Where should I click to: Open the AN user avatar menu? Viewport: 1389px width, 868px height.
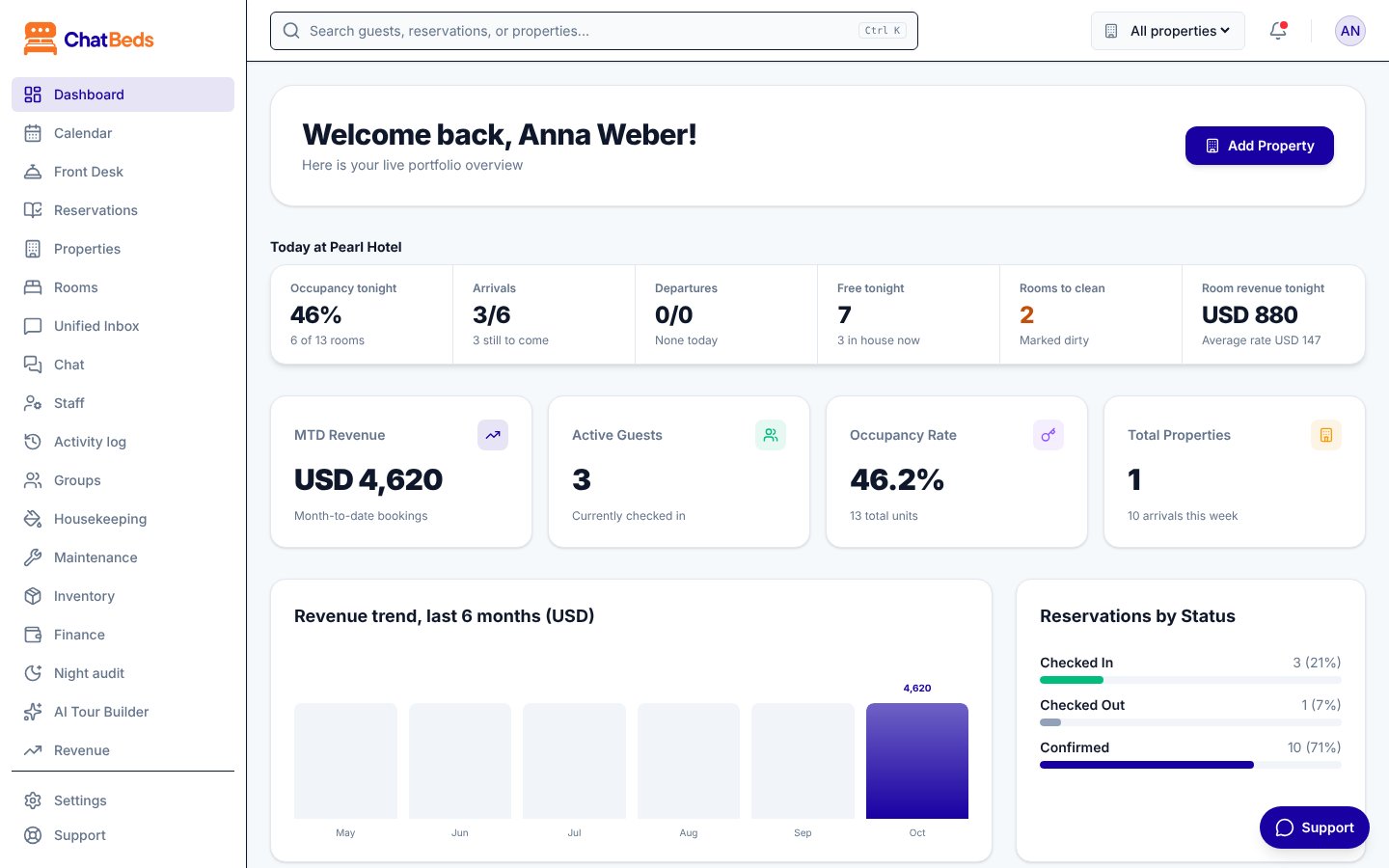pos(1350,31)
